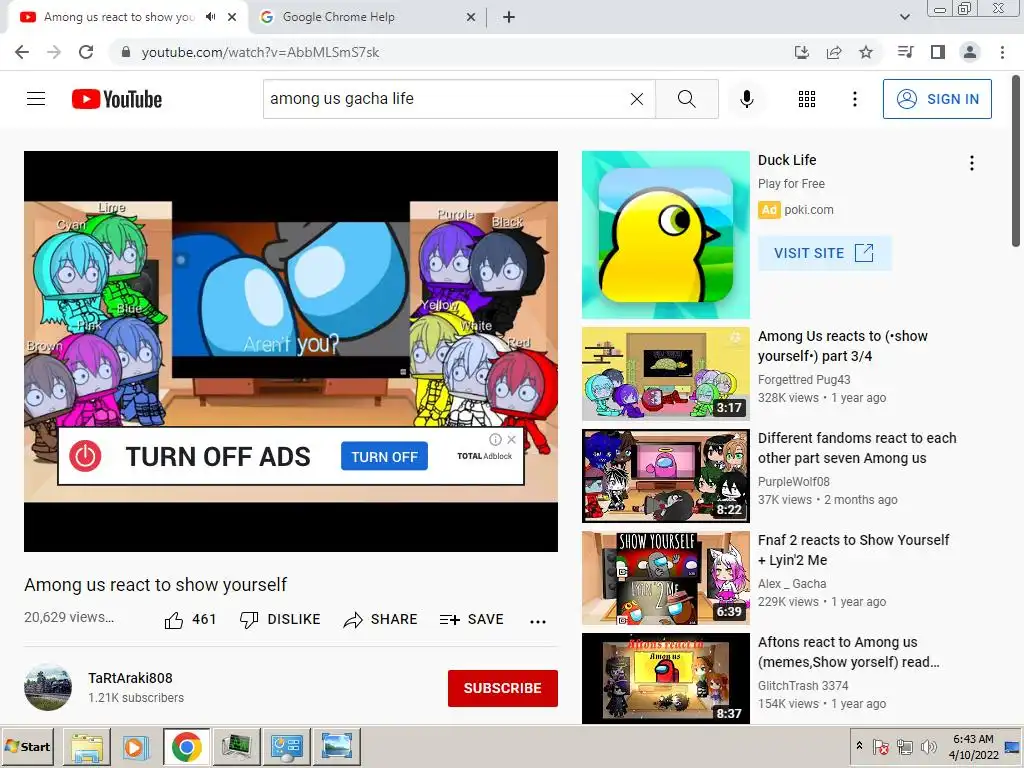Image resolution: width=1024 pixels, height=768 pixels.
Task: Toggle Chrome side panel
Action: tap(938, 52)
